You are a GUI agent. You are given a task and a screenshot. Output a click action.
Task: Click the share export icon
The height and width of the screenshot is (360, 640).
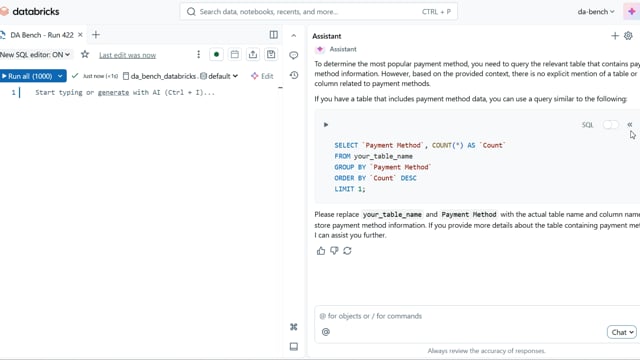point(253,54)
